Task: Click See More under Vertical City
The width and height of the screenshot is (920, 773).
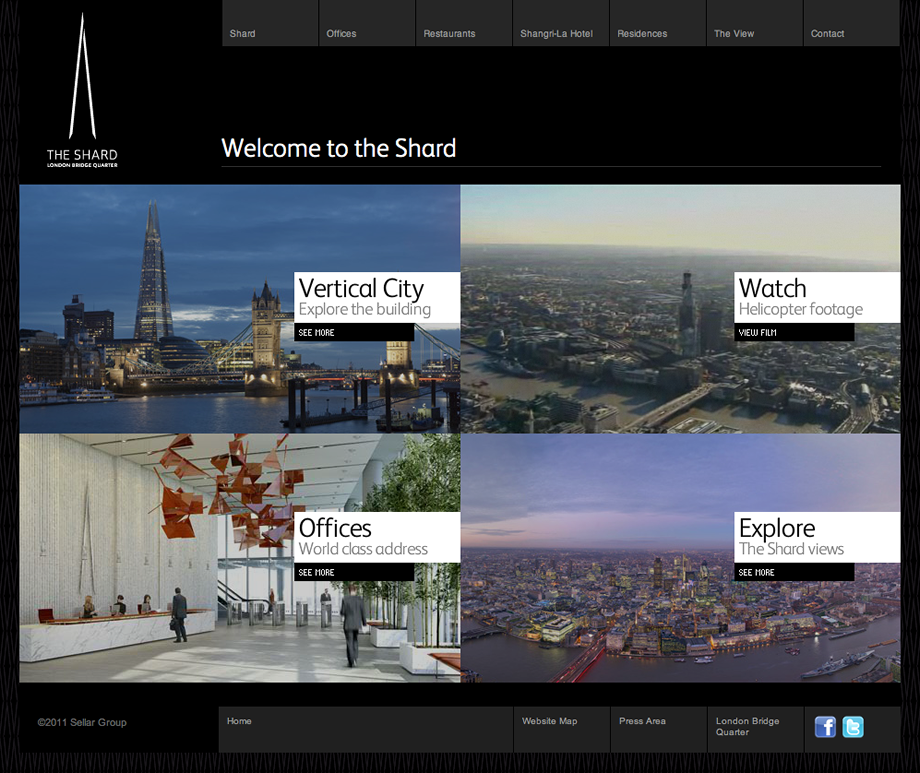Action: 354,332
